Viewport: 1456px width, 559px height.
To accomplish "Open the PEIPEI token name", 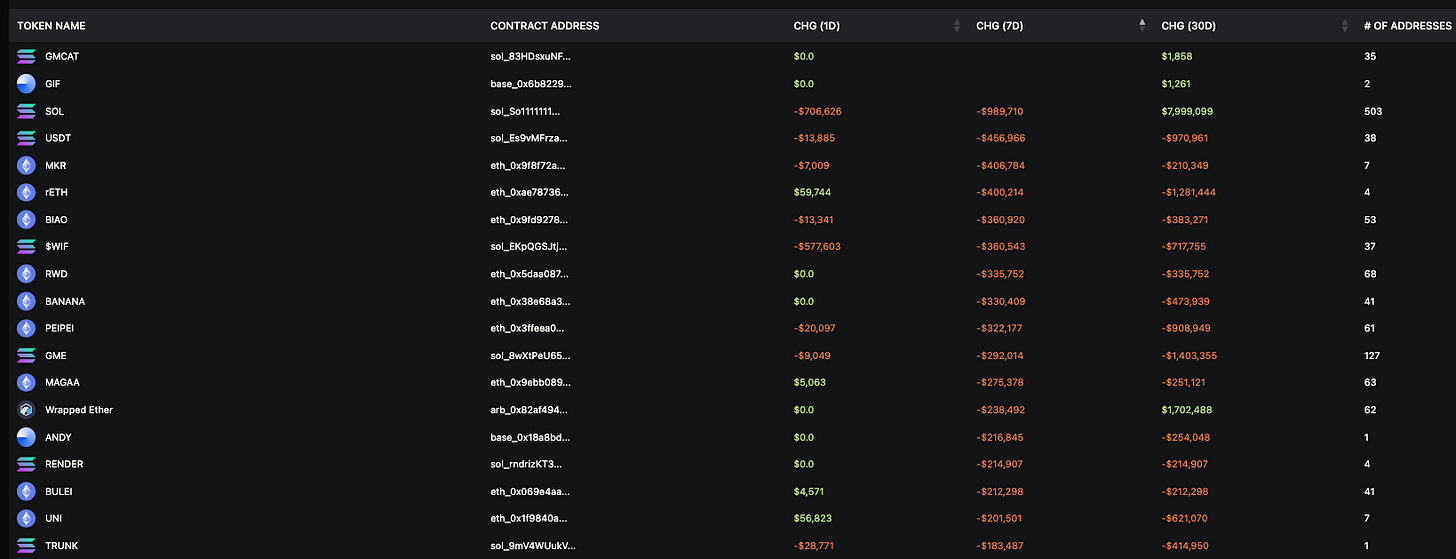I will point(61,328).
